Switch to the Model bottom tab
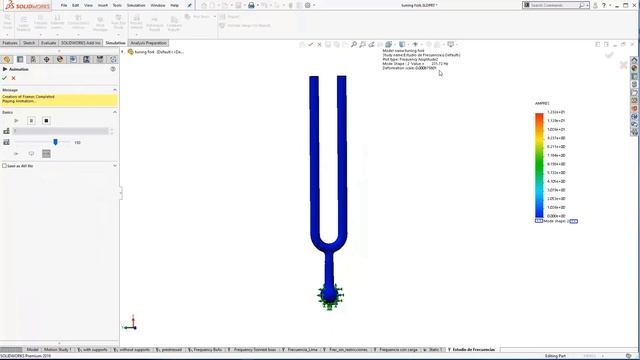The width and height of the screenshot is (640, 360). tap(32, 349)
